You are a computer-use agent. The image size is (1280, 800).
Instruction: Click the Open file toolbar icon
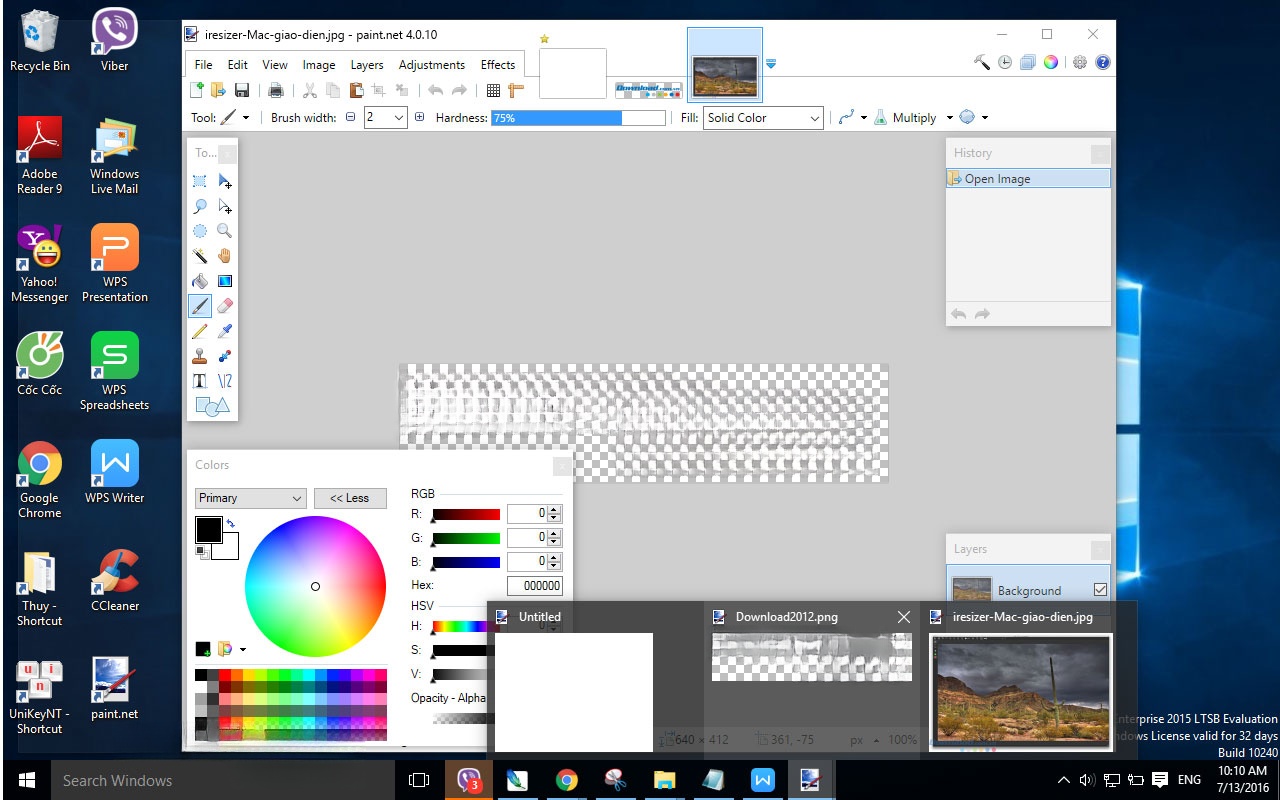tap(218, 90)
